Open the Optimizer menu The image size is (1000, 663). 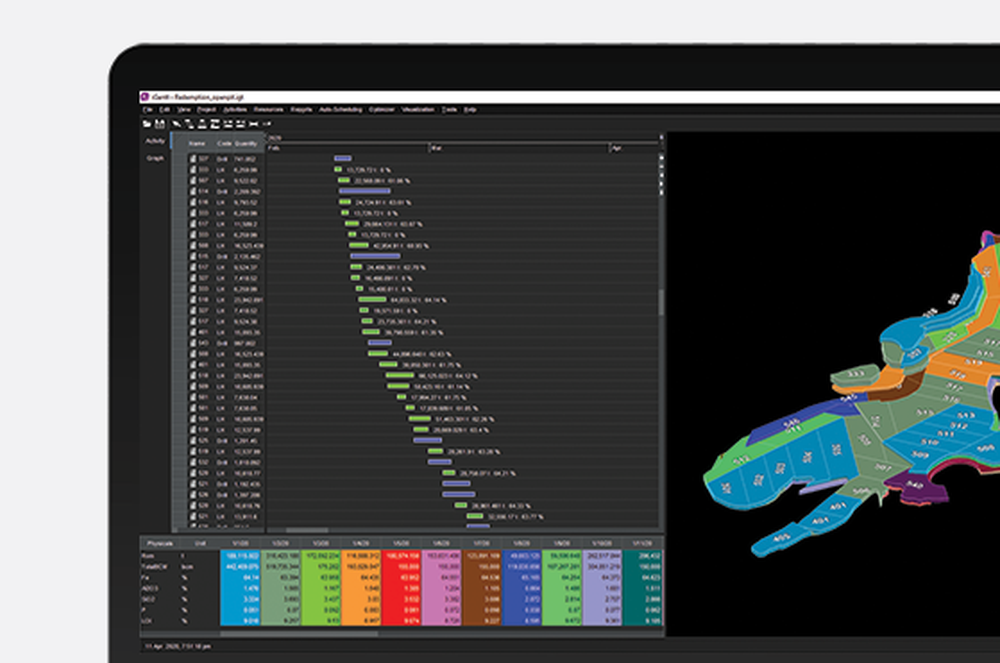pyautogui.click(x=381, y=110)
